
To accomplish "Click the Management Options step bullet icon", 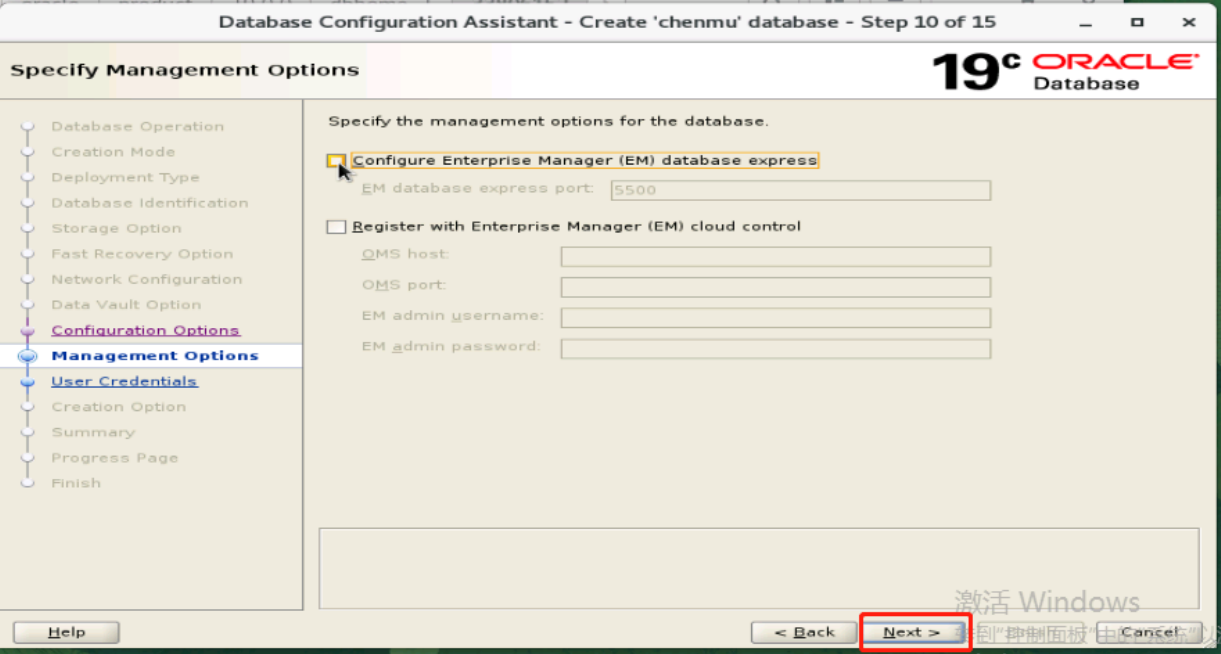I will click(x=28, y=356).
